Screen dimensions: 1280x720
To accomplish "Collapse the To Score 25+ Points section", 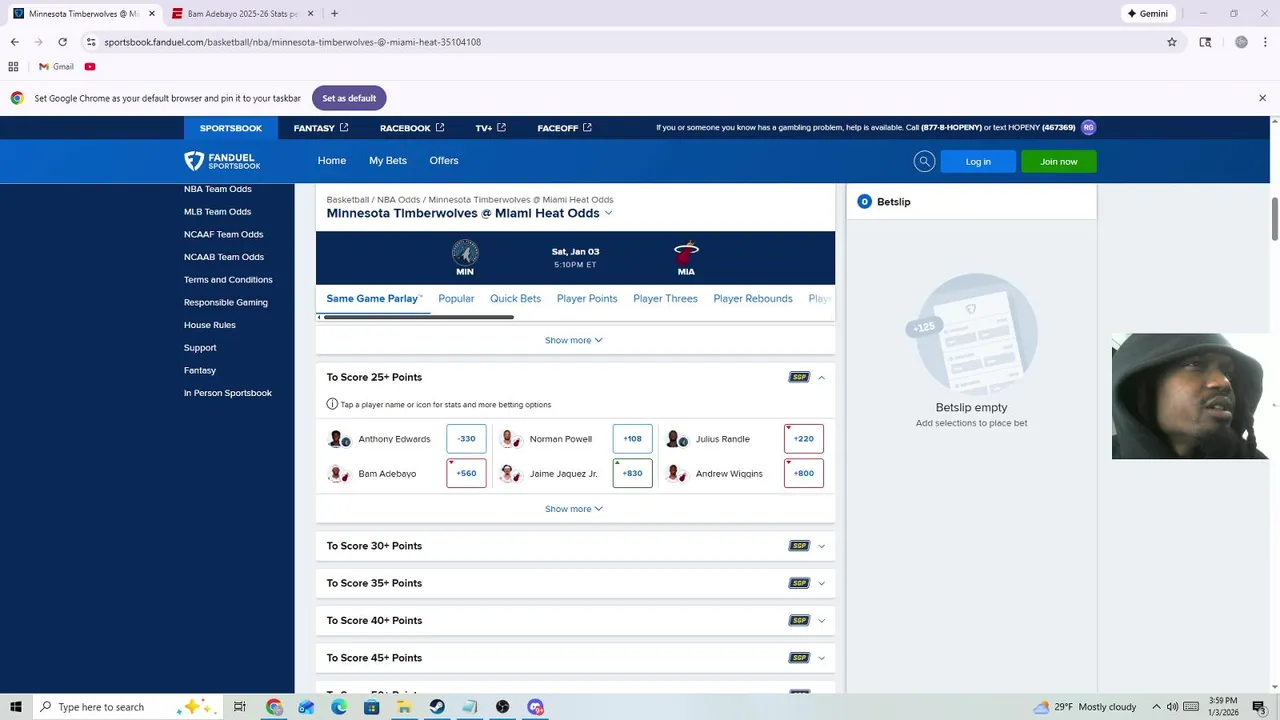I will coord(821,377).
